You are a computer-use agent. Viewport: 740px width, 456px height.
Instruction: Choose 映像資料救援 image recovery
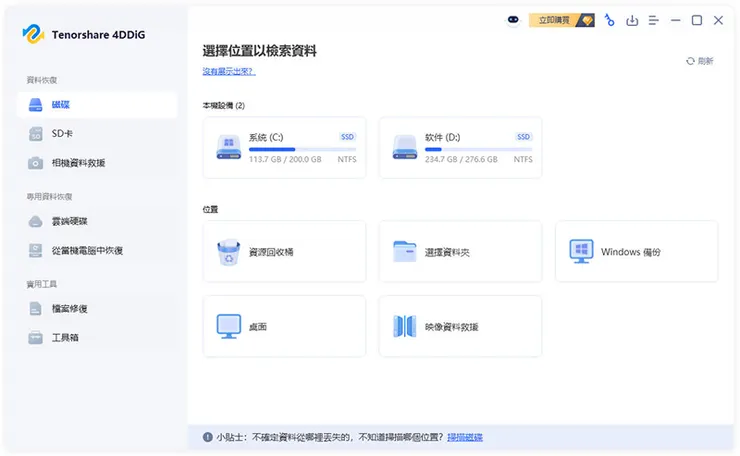click(461, 326)
